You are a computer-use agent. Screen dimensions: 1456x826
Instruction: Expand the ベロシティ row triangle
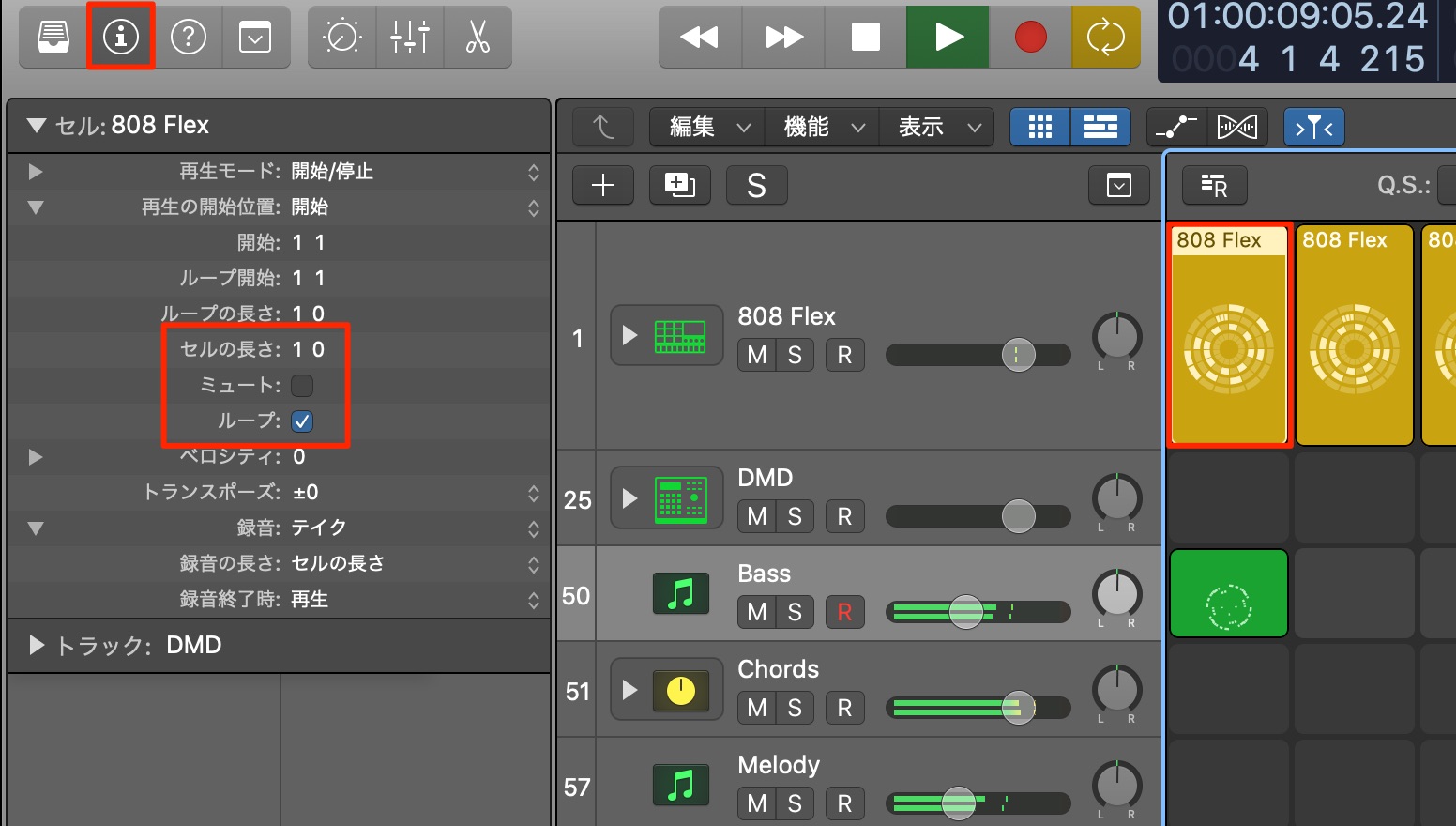[x=36, y=457]
